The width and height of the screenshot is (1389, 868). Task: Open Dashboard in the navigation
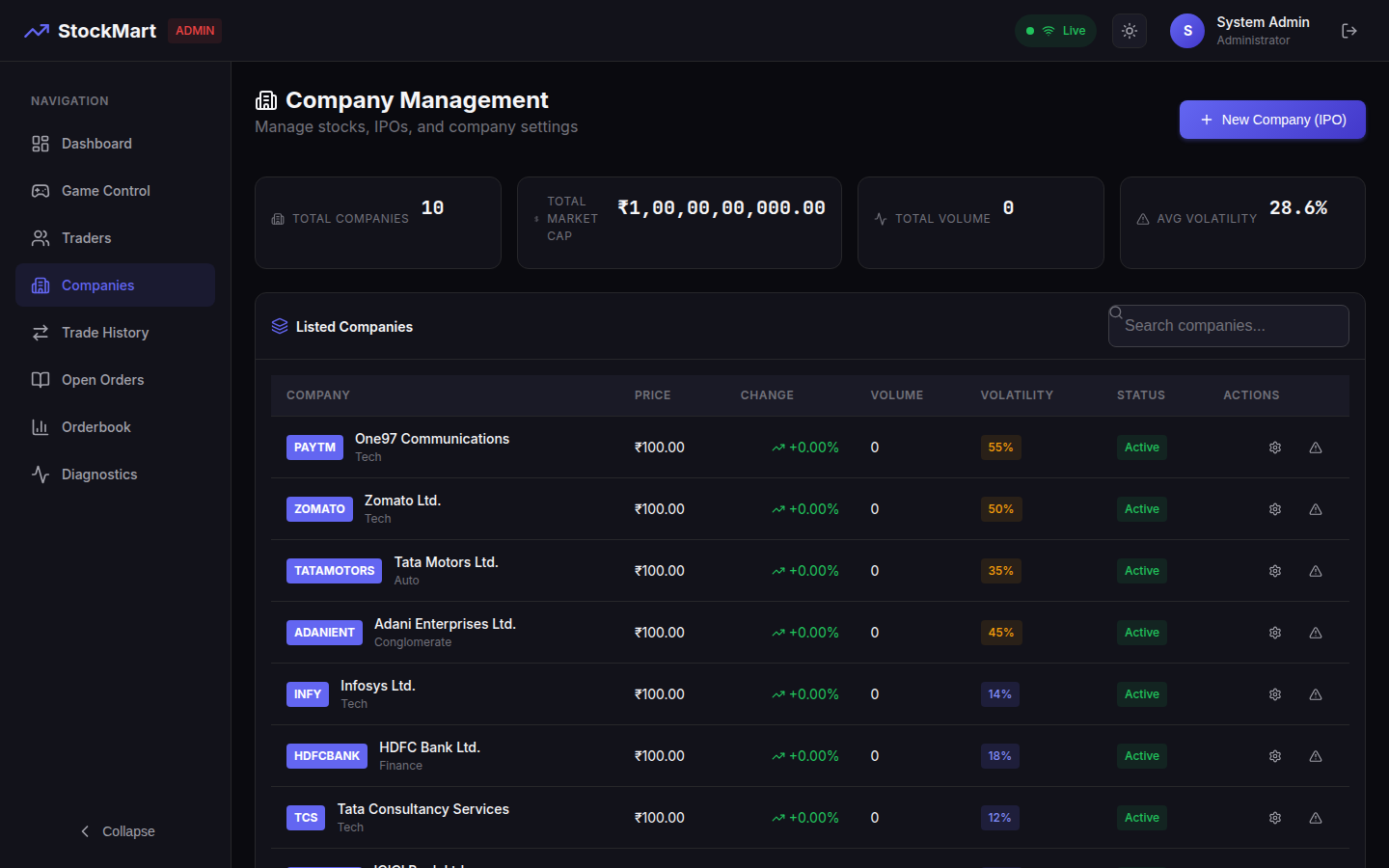pyautogui.click(x=116, y=144)
